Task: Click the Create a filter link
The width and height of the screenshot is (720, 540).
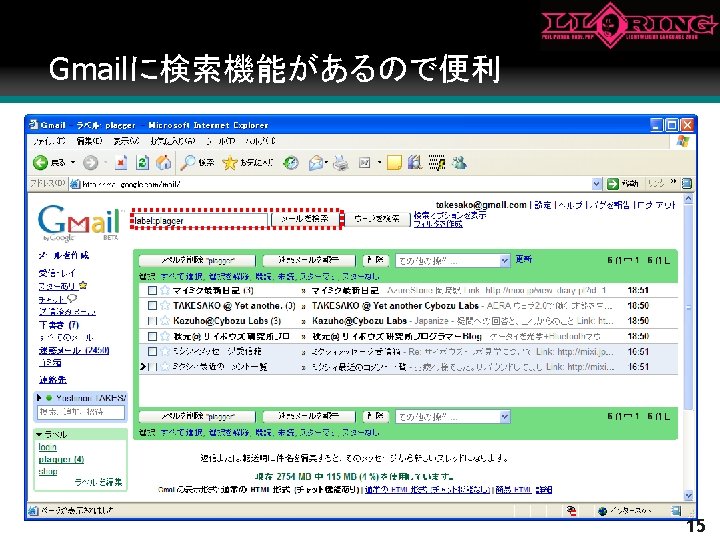Action: click(x=438, y=224)
